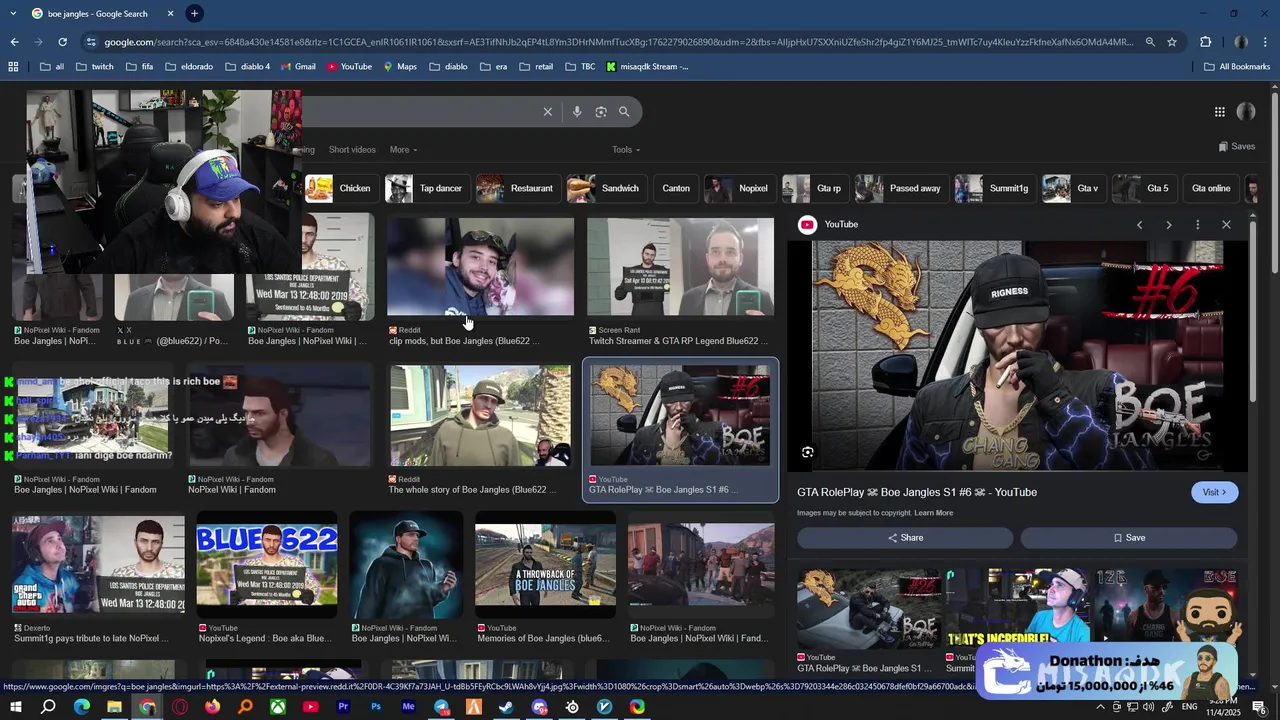1280x720 pixels.
Task: Click the Share button
Action: [906, 538]
